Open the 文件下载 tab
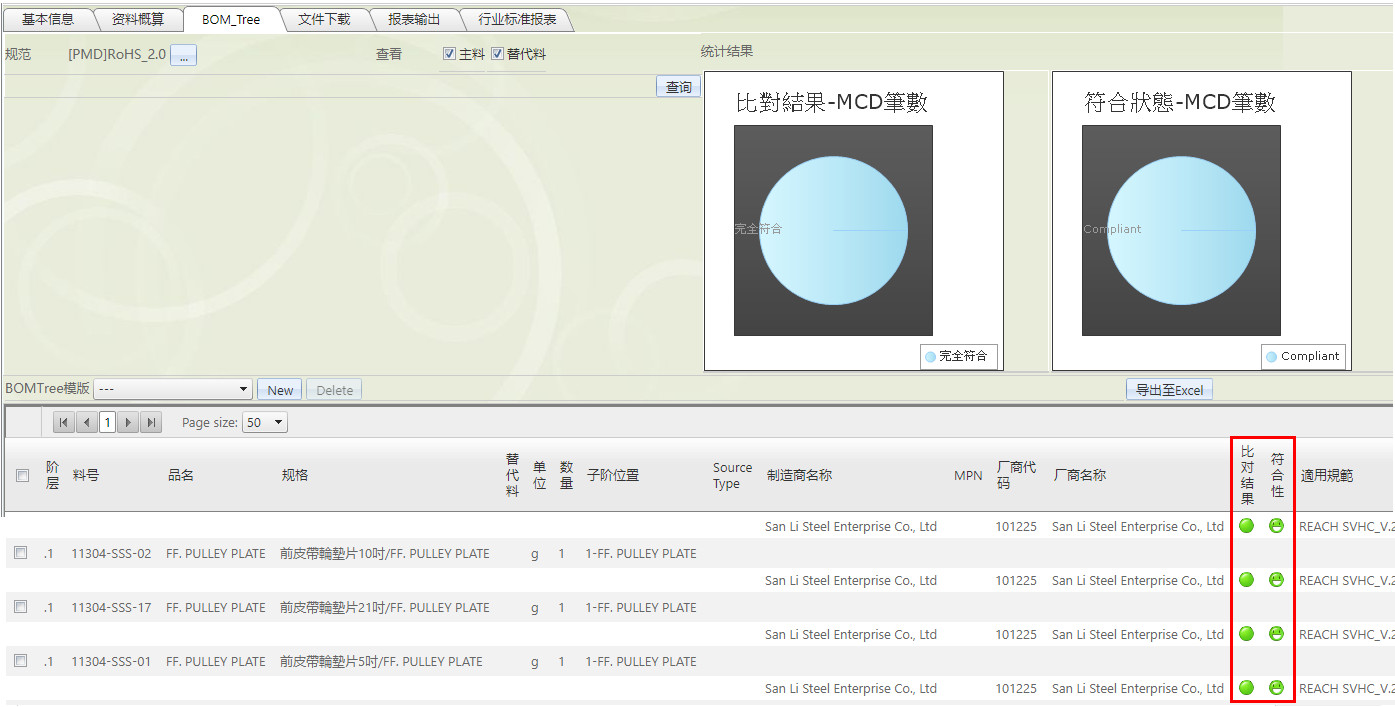 click(324, 19)
